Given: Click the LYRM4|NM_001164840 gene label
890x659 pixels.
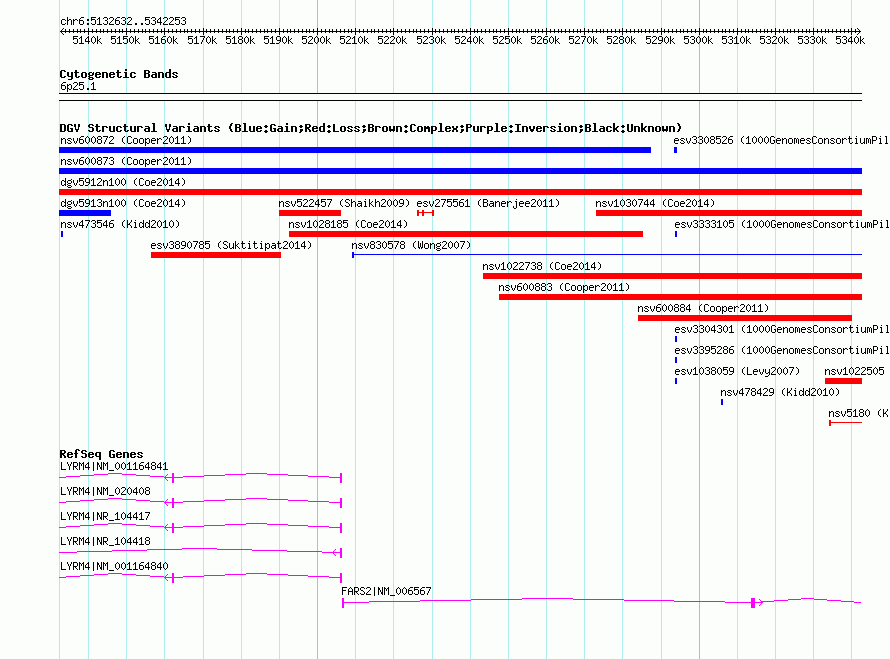Looking at the screenshot, I should pos(114,566).
